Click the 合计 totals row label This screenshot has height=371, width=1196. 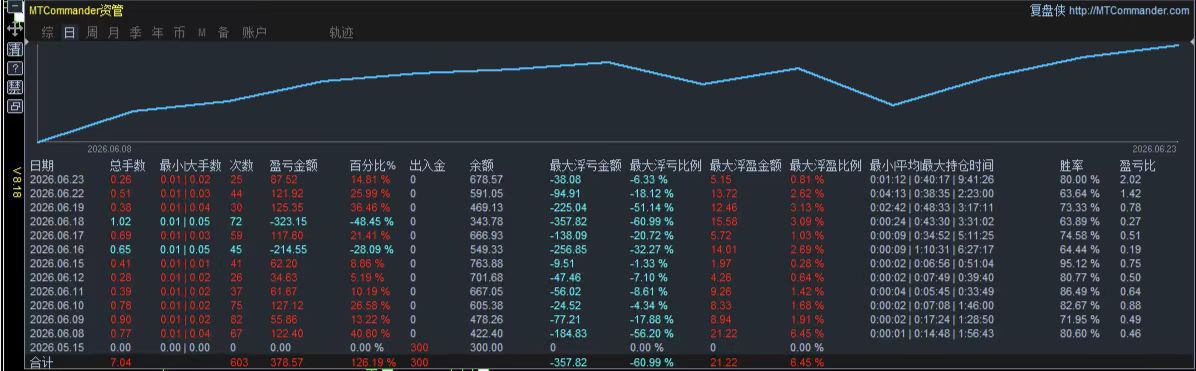[x=42, y=363]
